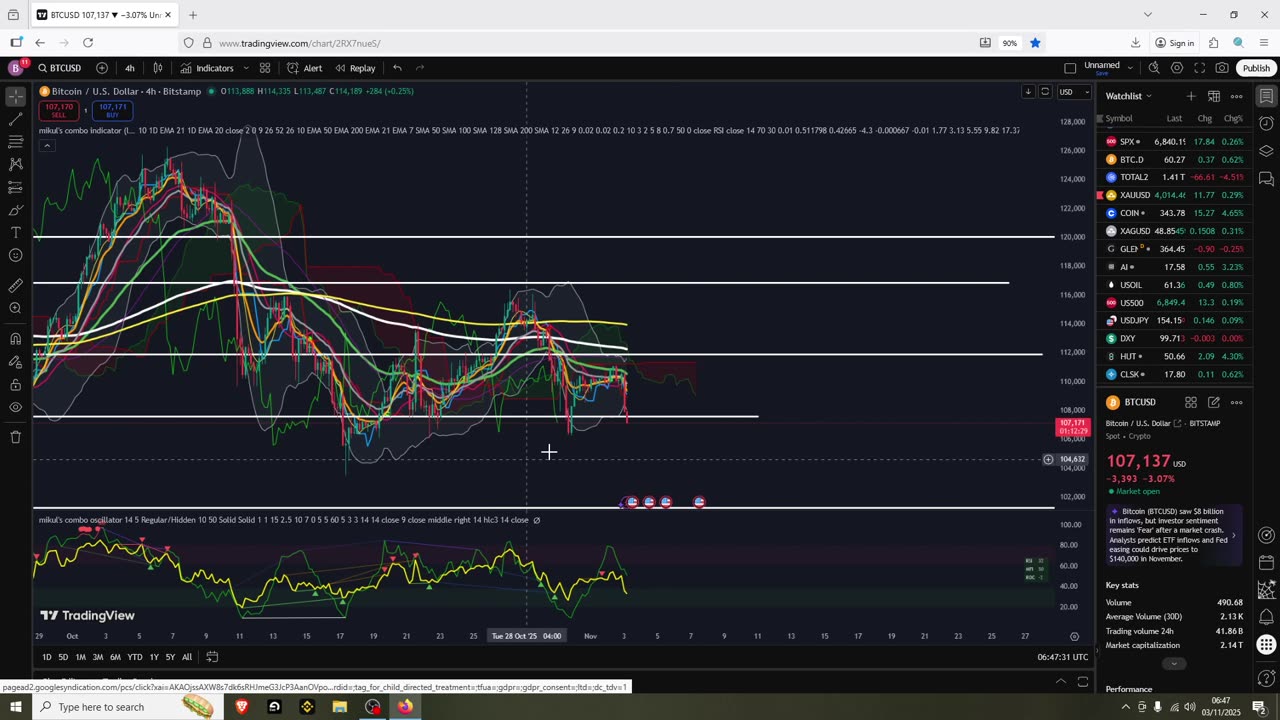The width and height of the screenshot is (1280, 720).
Task: Expand favorite indicators dropdown arrow
Action: click(246, 68)
